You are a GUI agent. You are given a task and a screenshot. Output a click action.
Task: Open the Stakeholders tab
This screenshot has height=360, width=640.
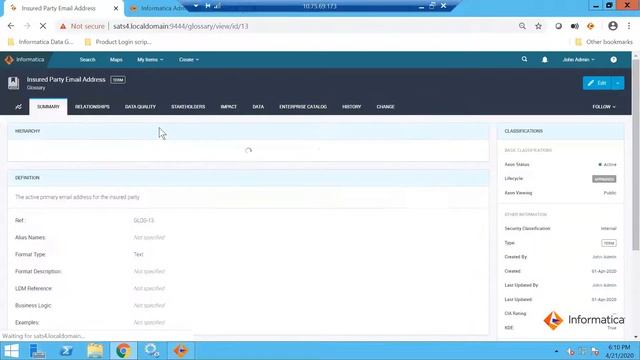click(188, 107)
